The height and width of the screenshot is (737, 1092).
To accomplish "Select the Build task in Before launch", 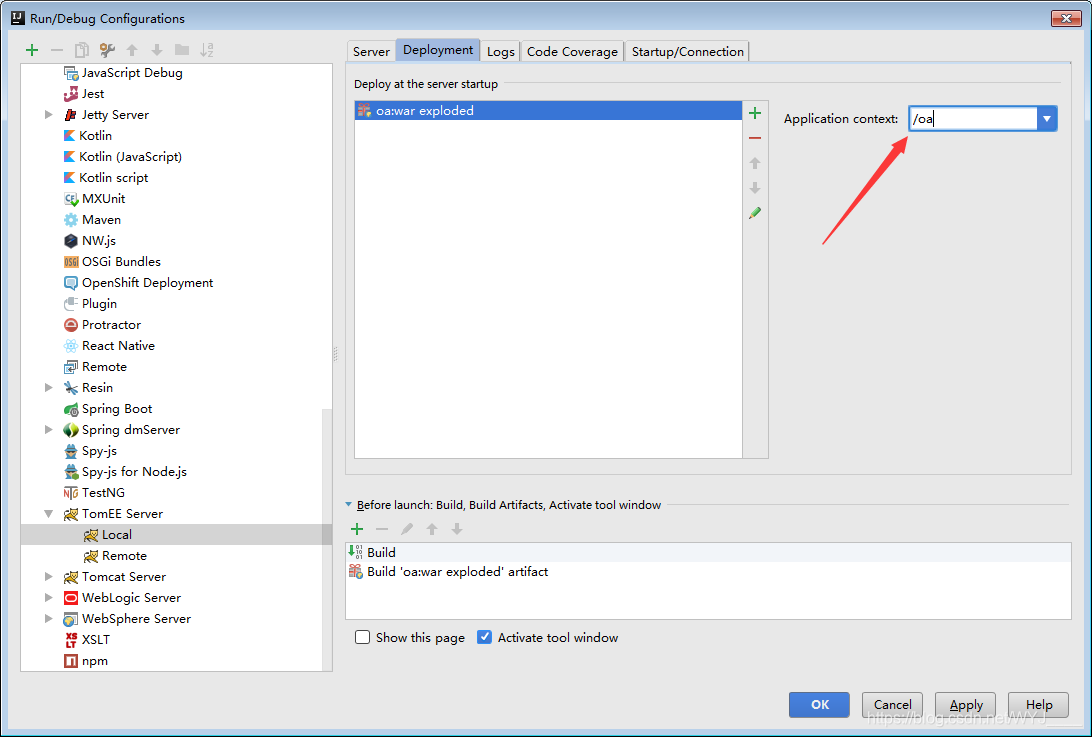I will click(708, 552).
